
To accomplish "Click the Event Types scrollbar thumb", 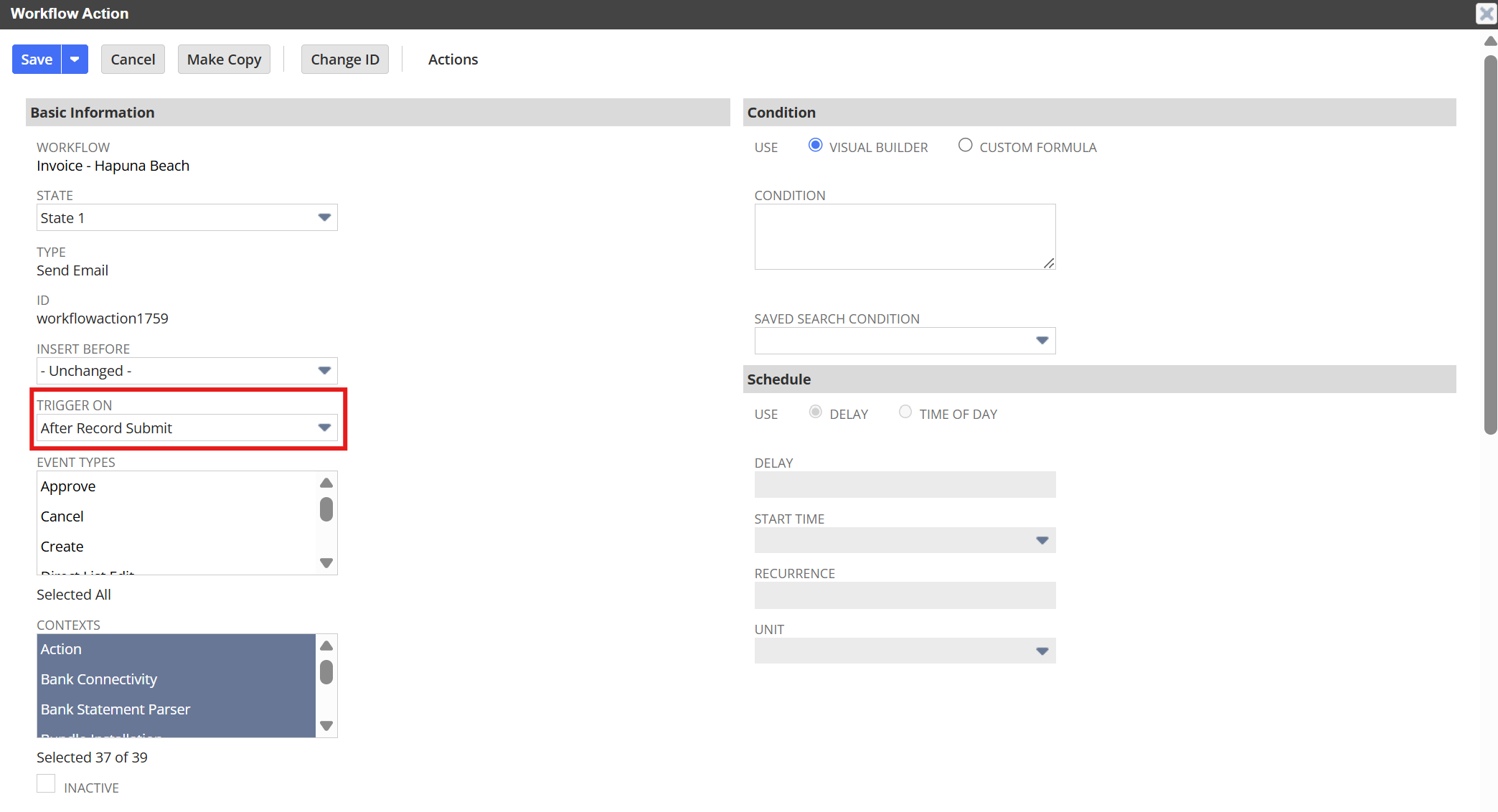I will click(x=326, y=509).
